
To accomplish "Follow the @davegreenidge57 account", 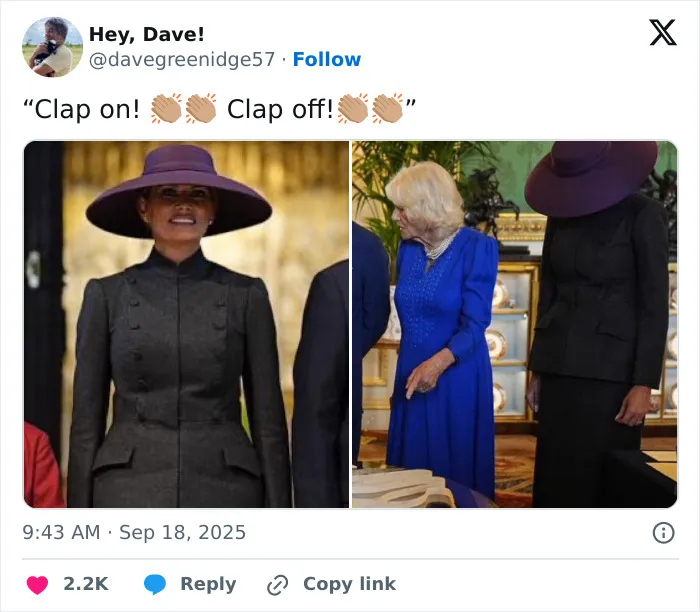I will click(327, 59).
